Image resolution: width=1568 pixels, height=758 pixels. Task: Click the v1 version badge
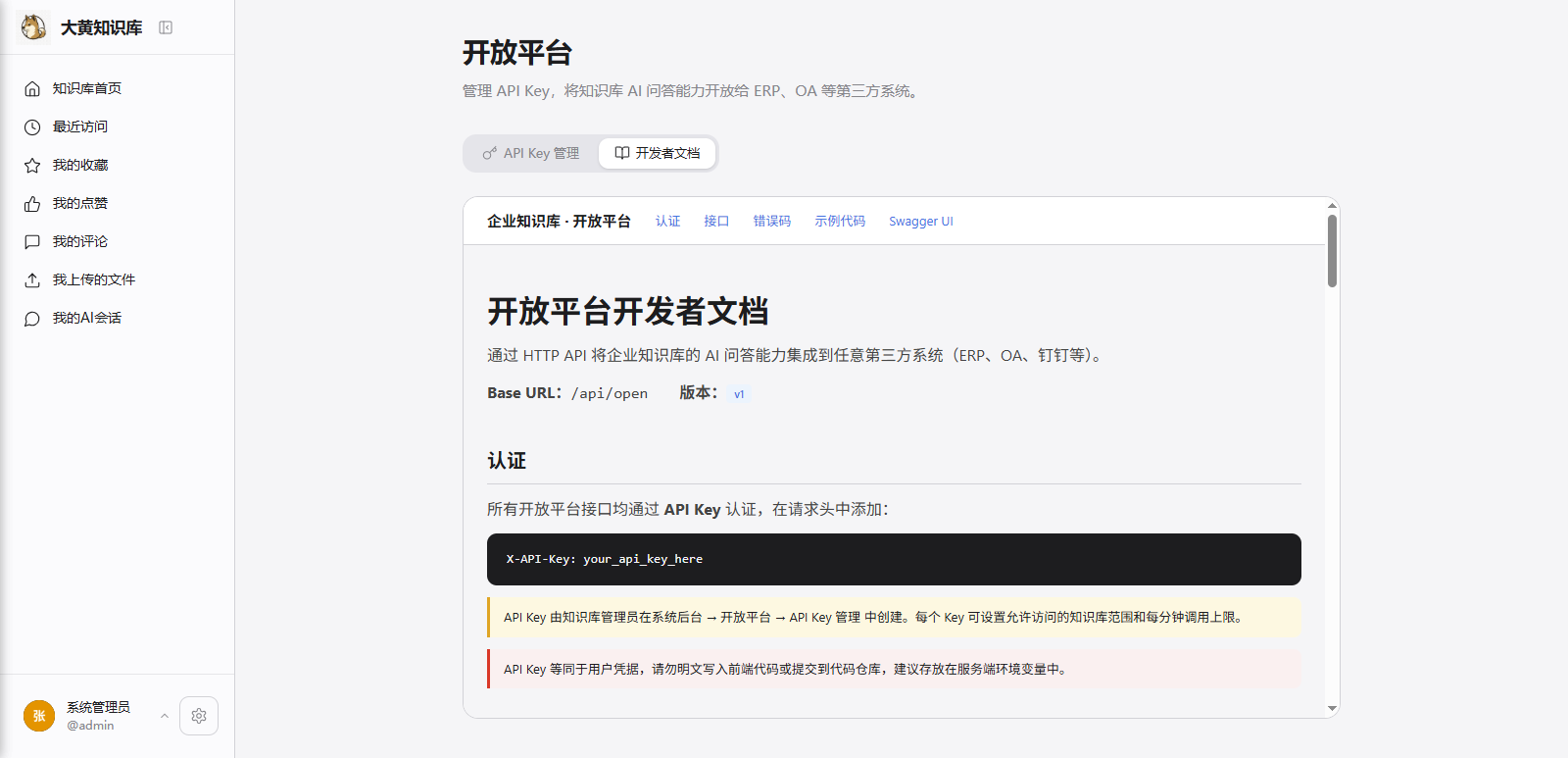pyautogui.click(x=739, y=394)
